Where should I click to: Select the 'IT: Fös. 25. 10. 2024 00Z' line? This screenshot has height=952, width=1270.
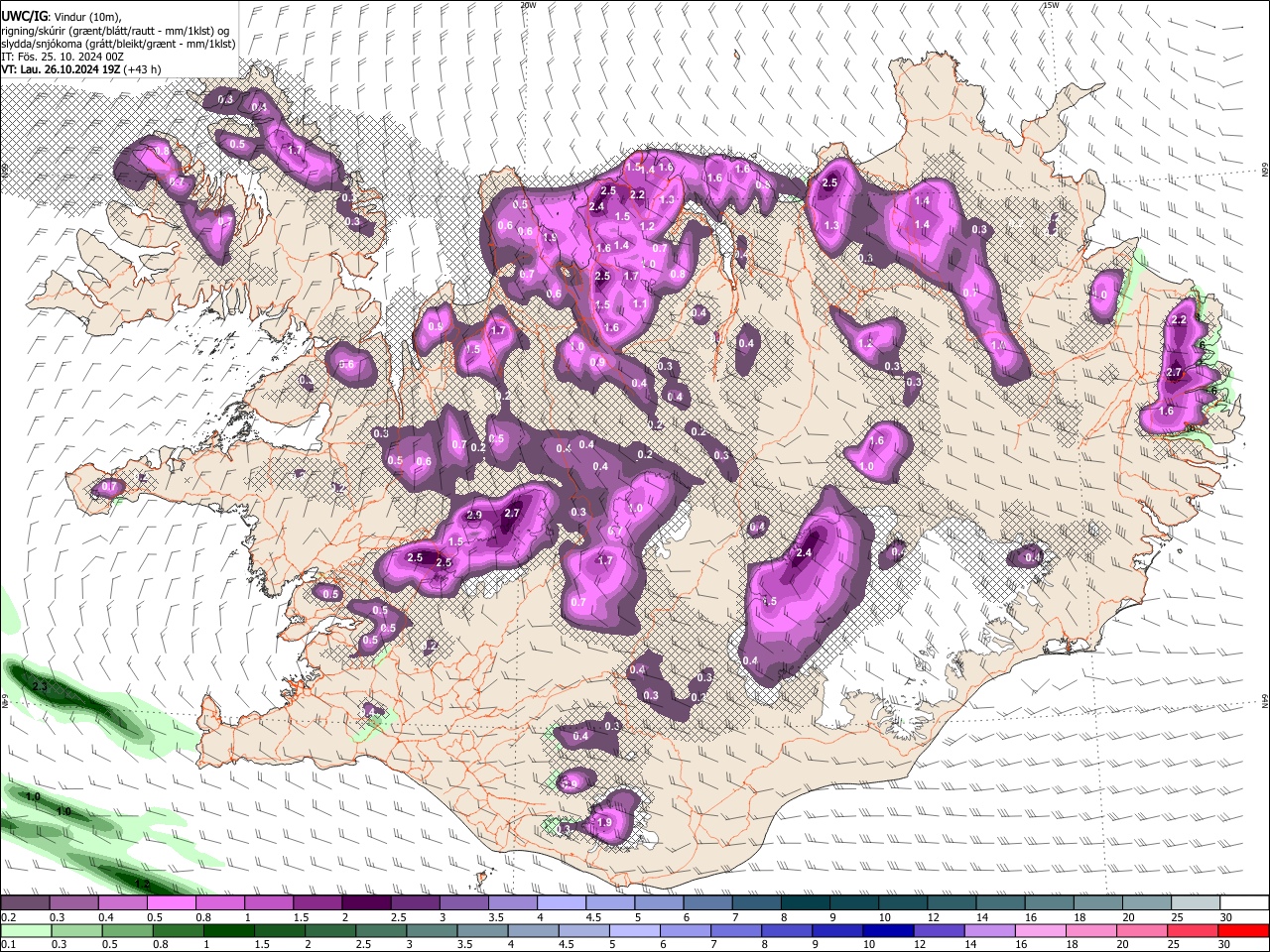pyautogui.click(x=63, y=57)
